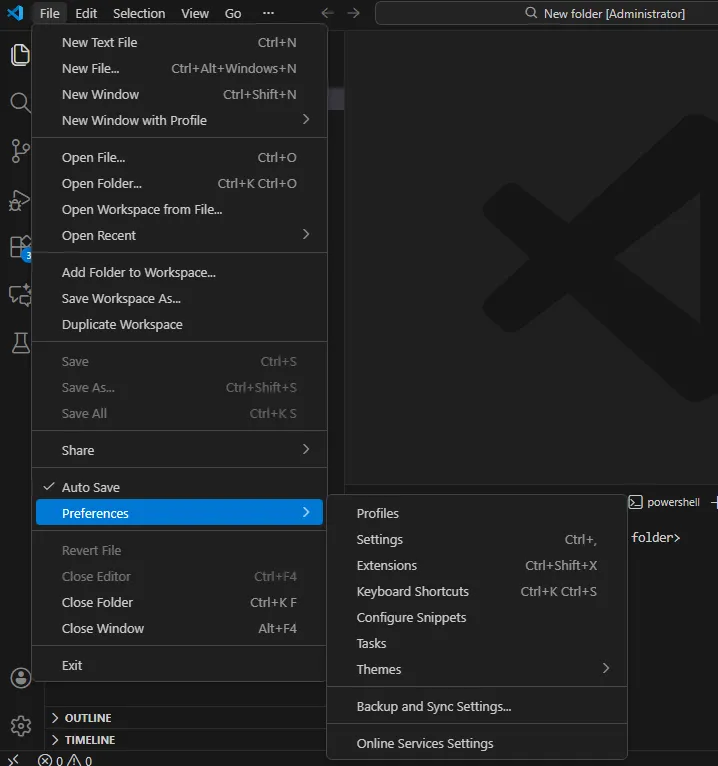The image size is (718, 766).
Task: Click the remote window icon in status bar
Action: (14, 760)
